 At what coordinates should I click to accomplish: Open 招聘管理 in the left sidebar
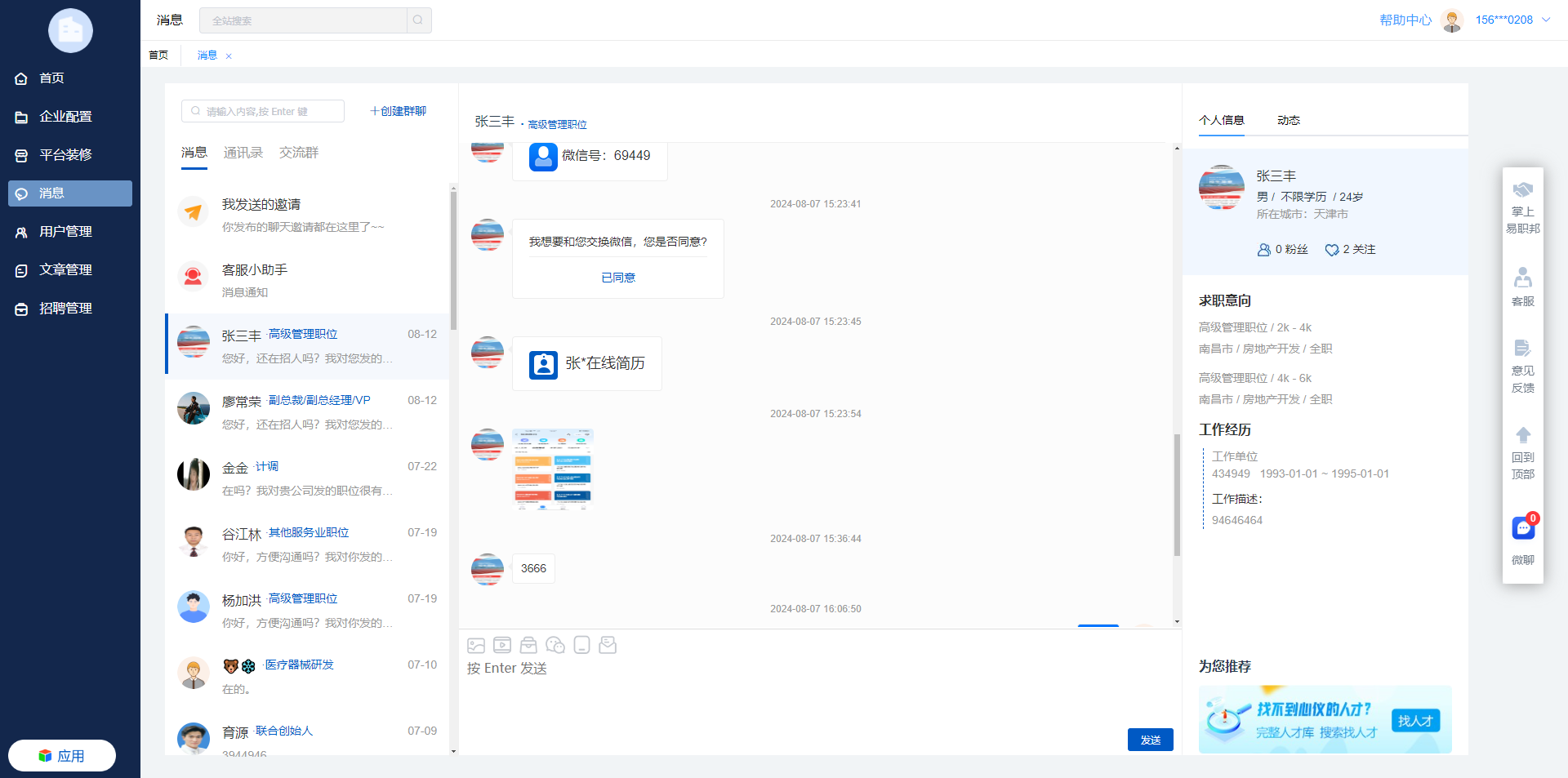pyautogui.click(x=65, y=309)
